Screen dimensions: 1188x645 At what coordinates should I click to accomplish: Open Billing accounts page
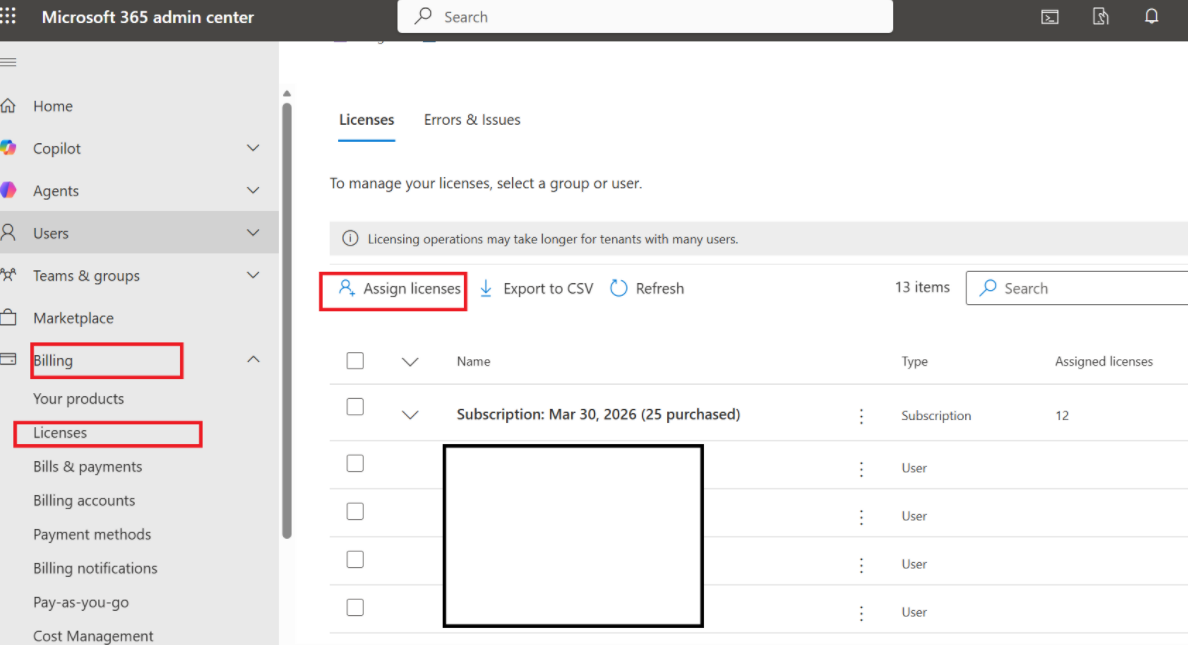[84, 501]
